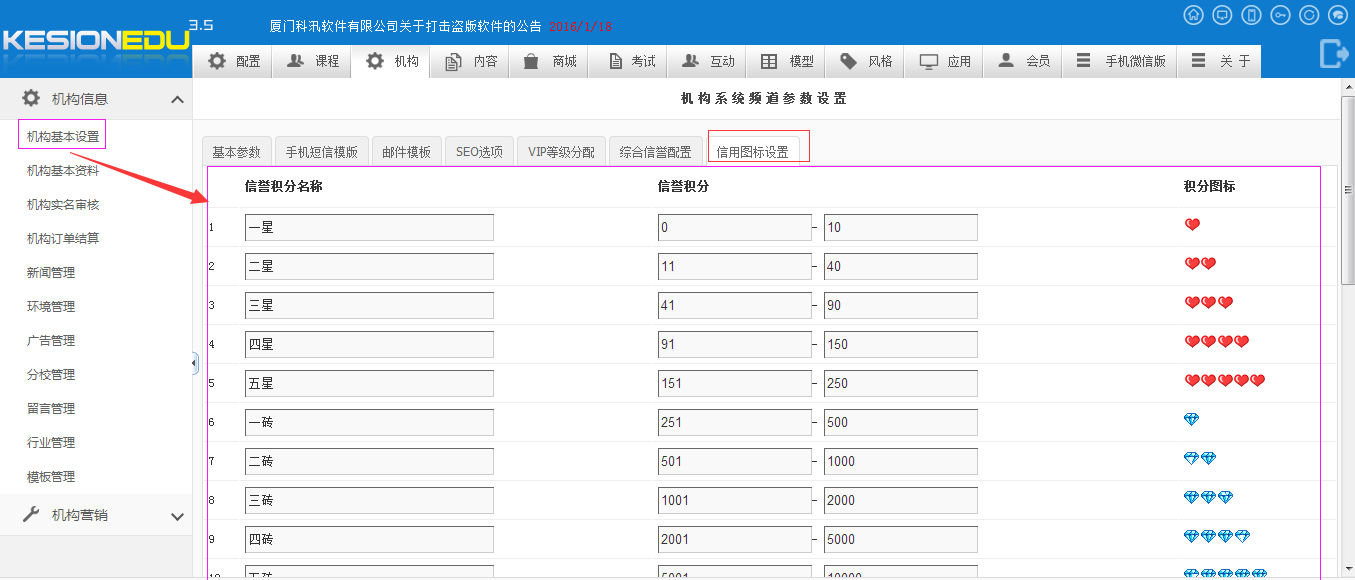
Task: Click the circular refresh icon in header
Action: 1309,15
